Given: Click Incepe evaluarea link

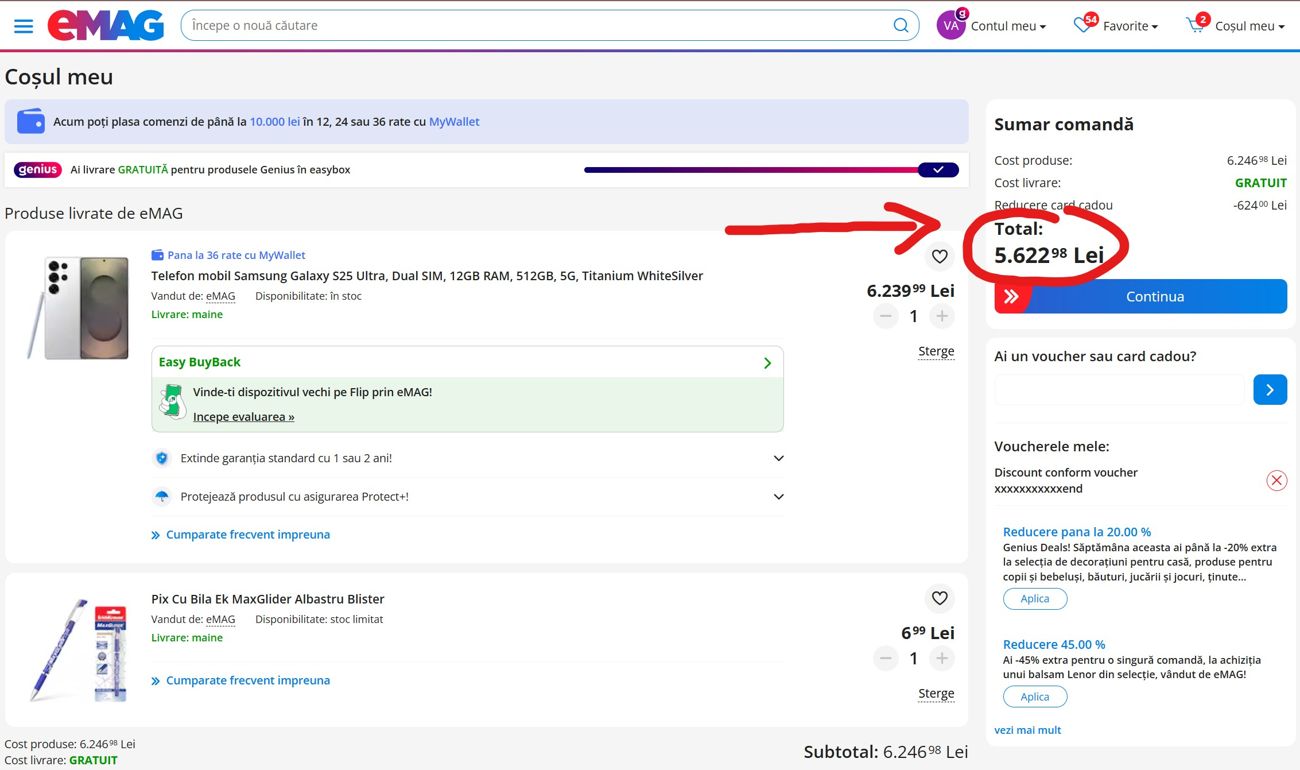Looking at the screenshot, I should pos(244,417).
